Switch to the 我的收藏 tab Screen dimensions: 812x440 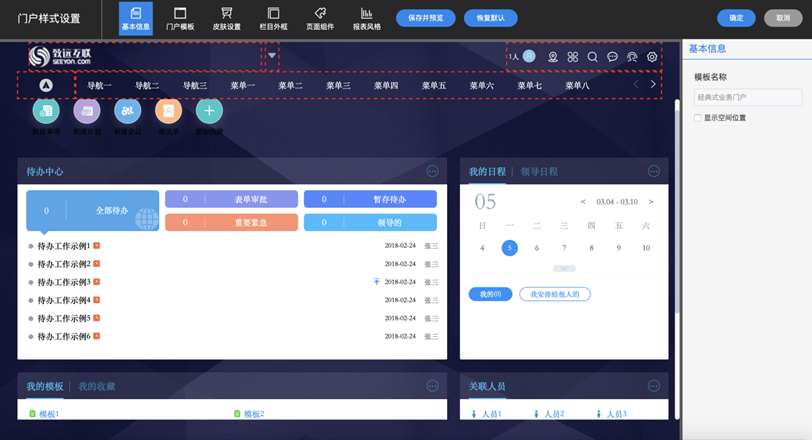click(x=97, y=386)
